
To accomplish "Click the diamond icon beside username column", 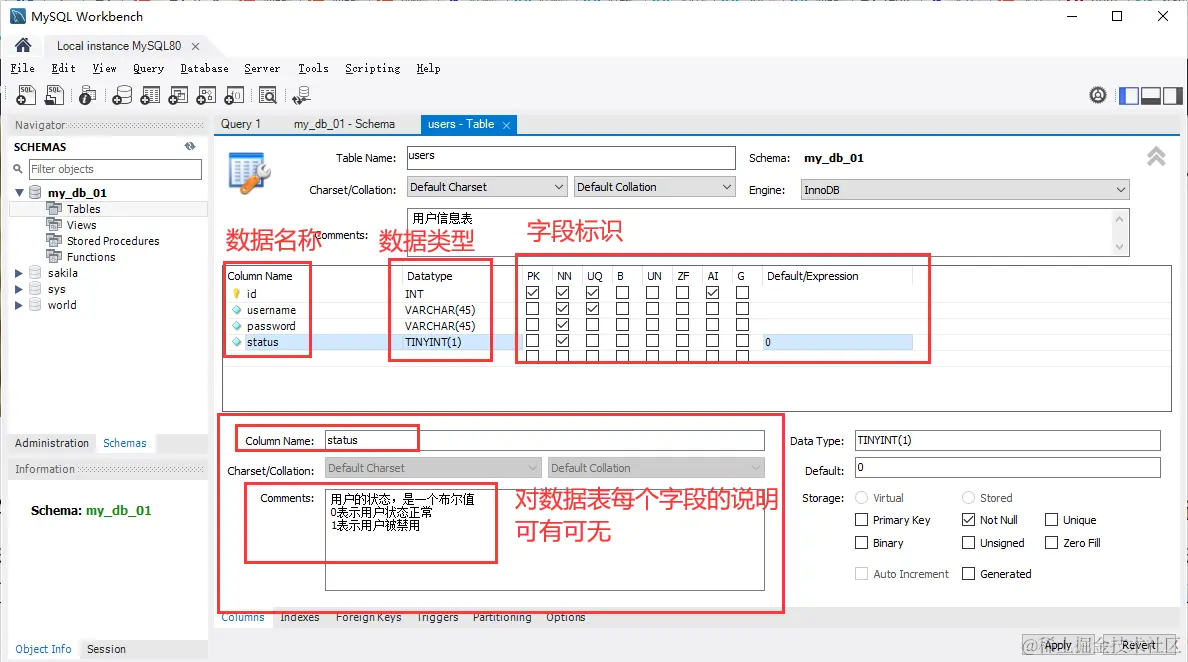I will tap(236, 310).
